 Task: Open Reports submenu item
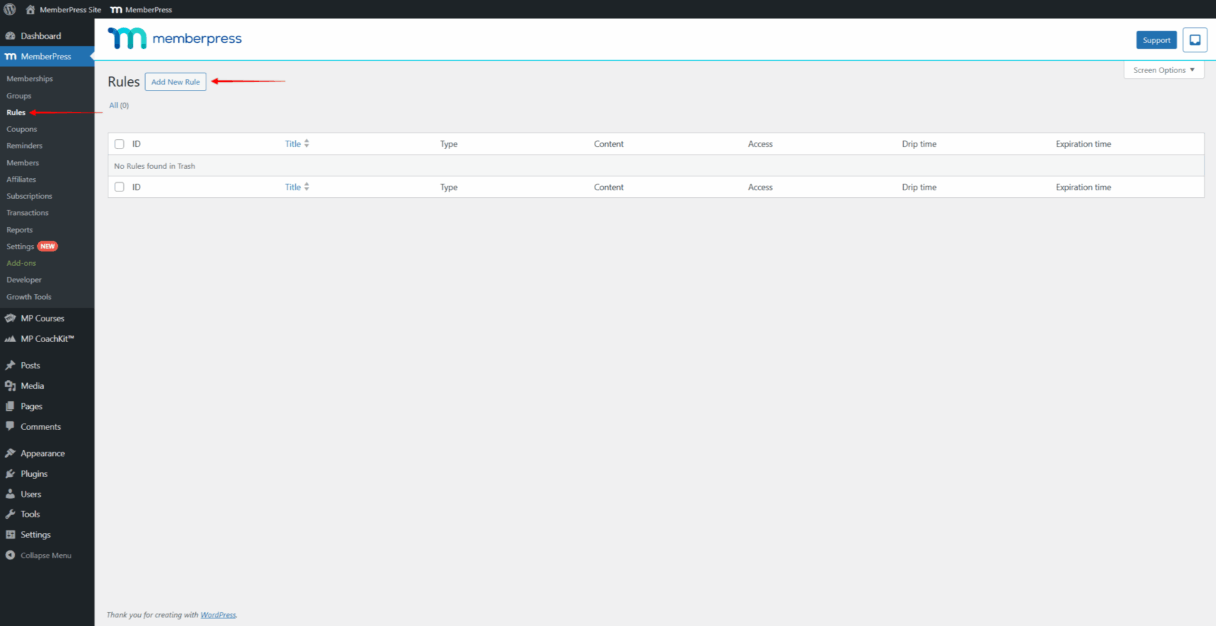pos(20,230)
